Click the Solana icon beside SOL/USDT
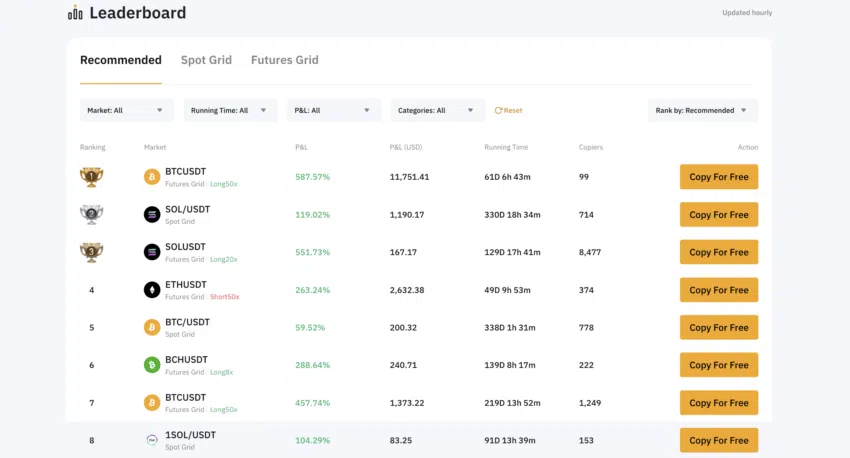This screenshot has height=458, width=850. 152,214
